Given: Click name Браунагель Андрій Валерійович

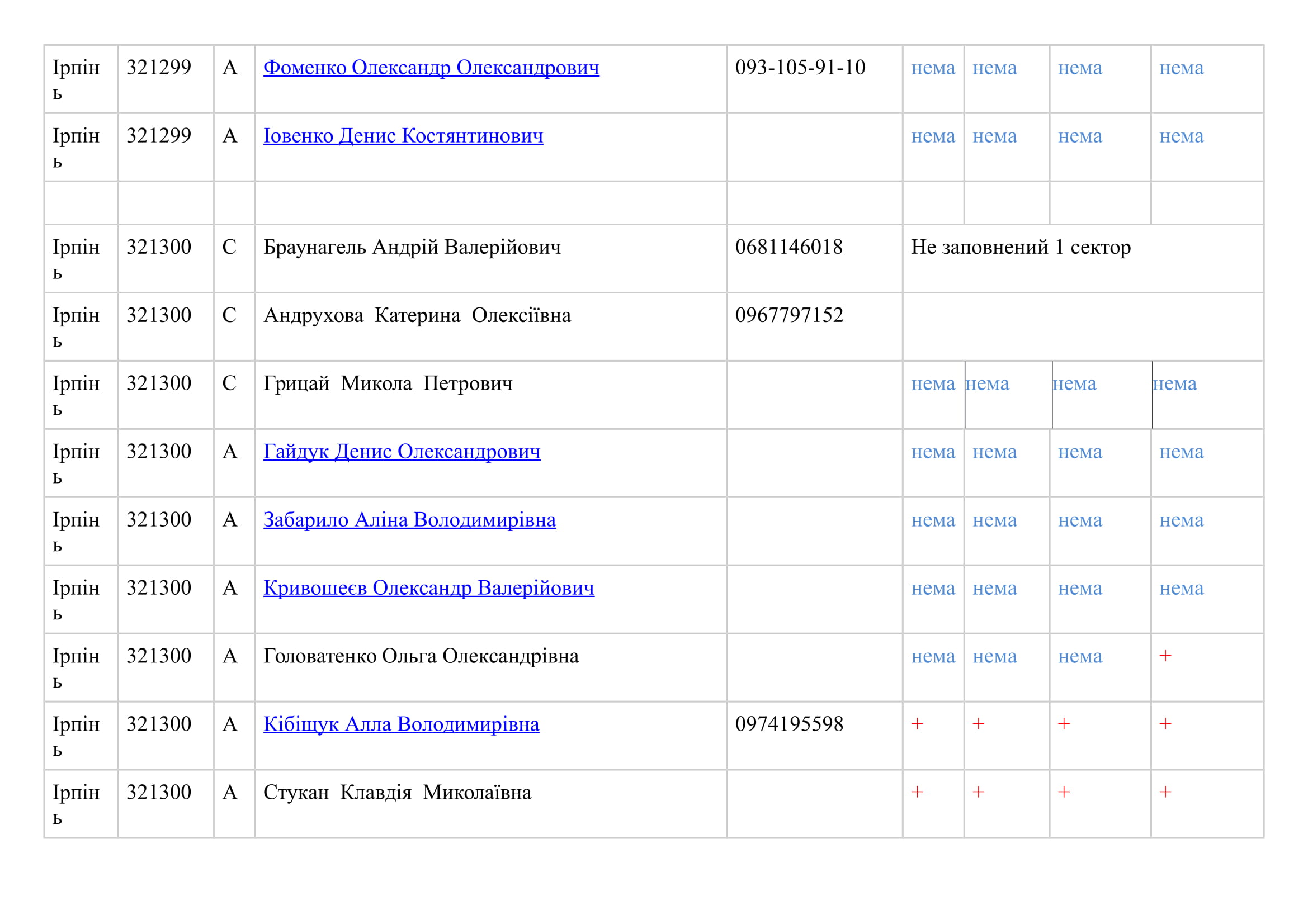Looking at the screenshot, I should click(412, 247).
